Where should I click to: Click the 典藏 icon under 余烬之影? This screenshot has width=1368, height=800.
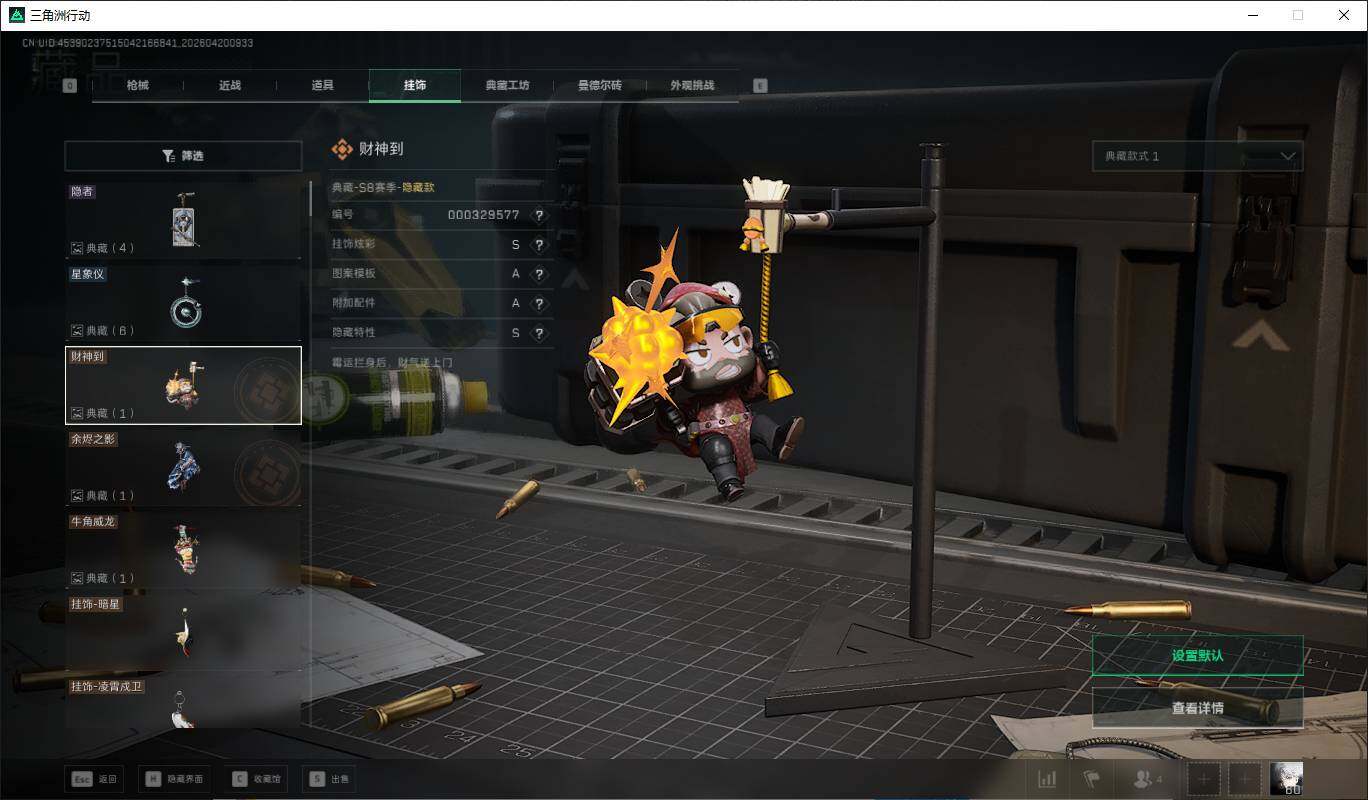(x=76, y=496)
